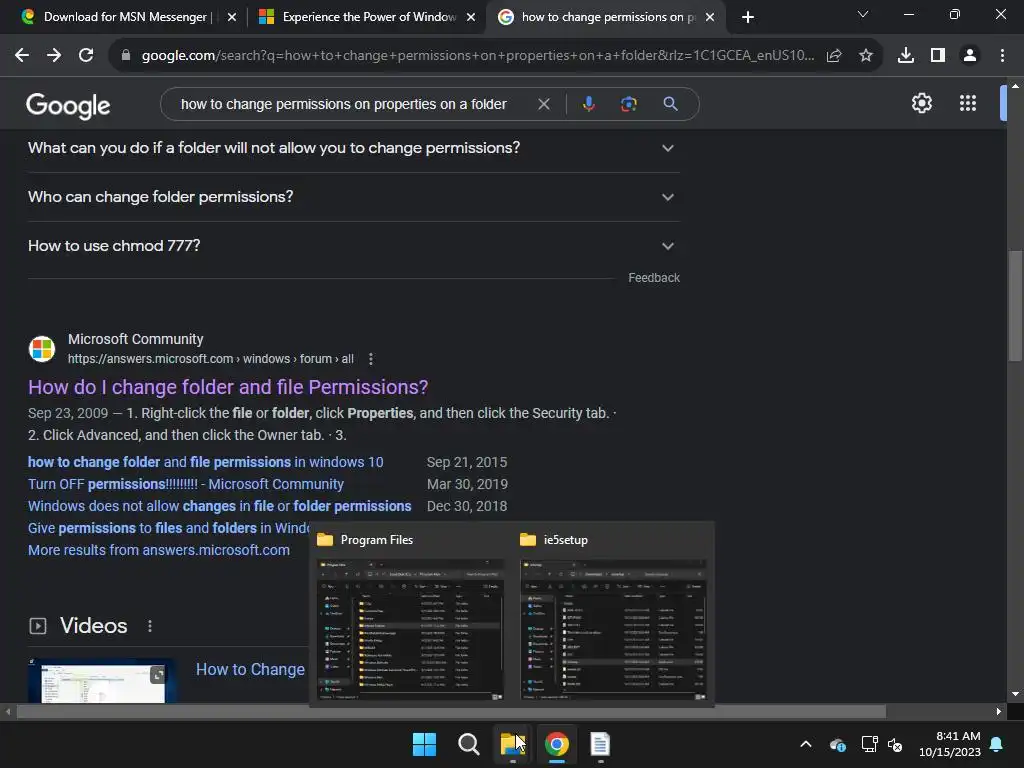Close the Experience the Power of Windows tab
Screen dimensions: 1024x768
click(471, 17)
